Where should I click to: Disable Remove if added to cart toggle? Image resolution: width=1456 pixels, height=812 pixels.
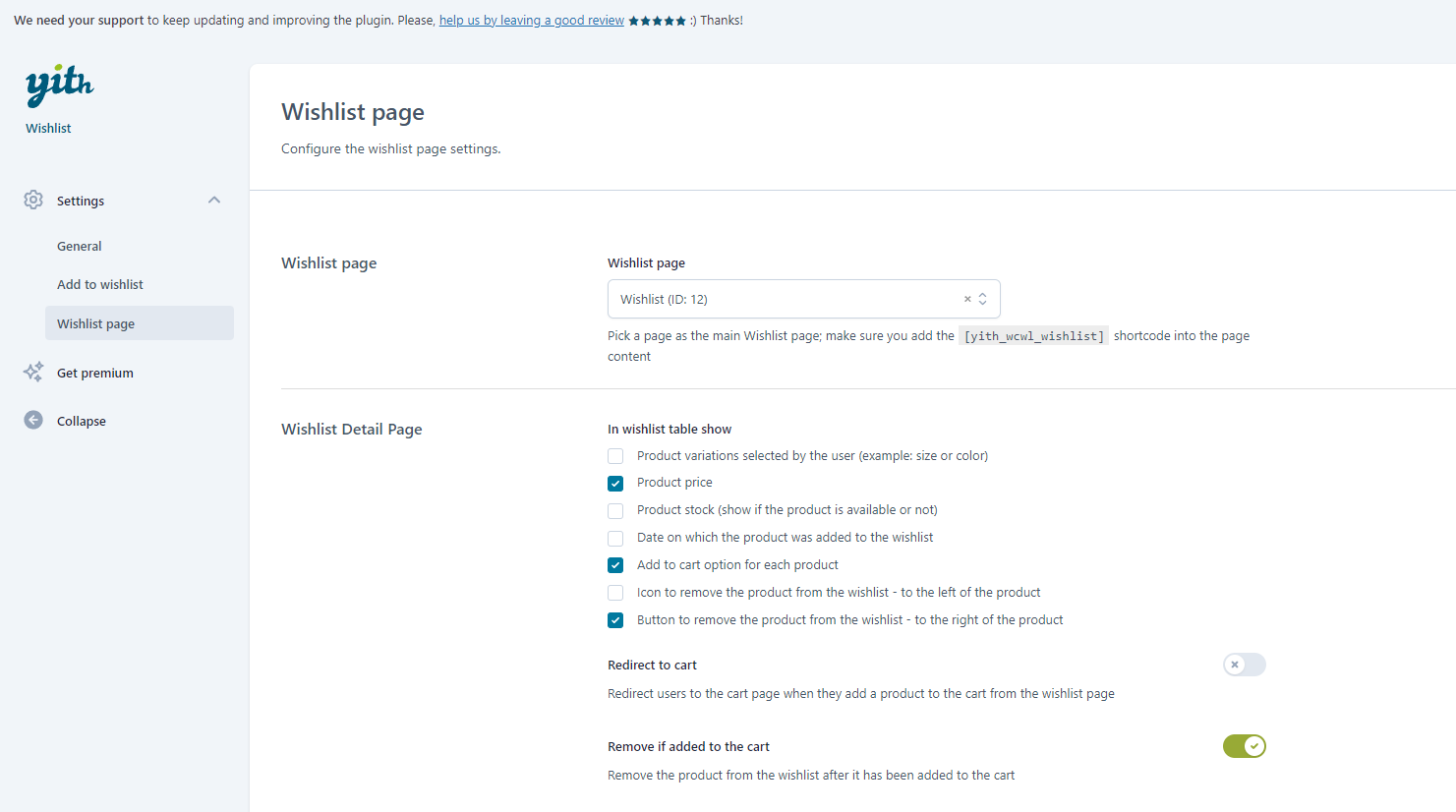(x=1244, y=746)
